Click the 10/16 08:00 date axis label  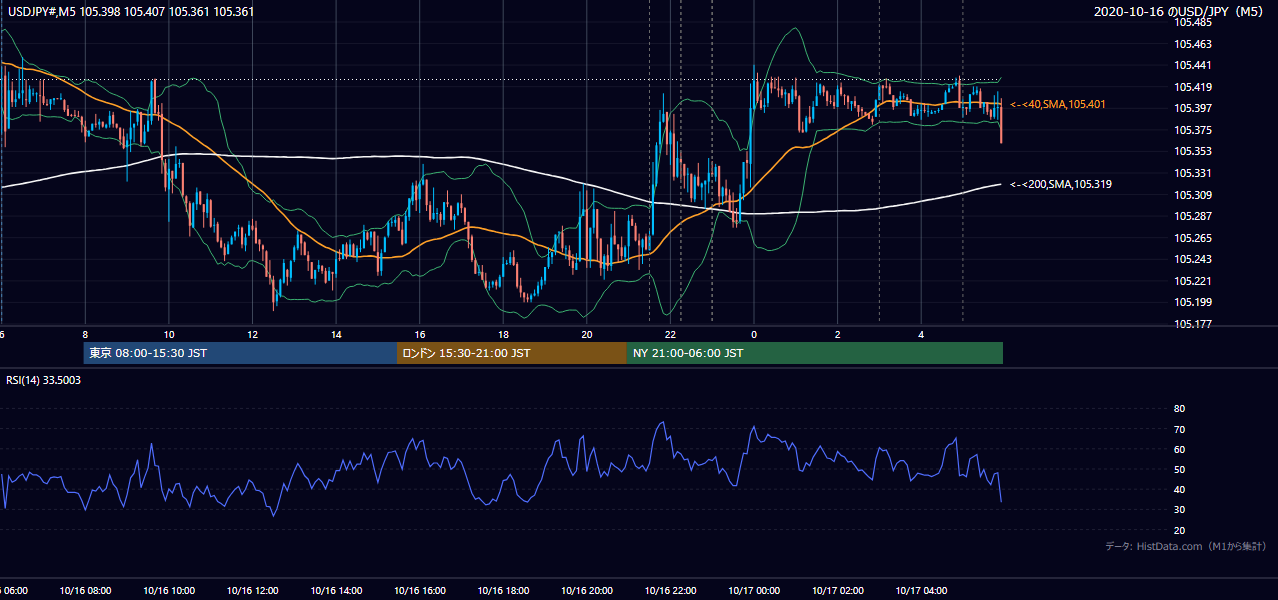(85, 590)
